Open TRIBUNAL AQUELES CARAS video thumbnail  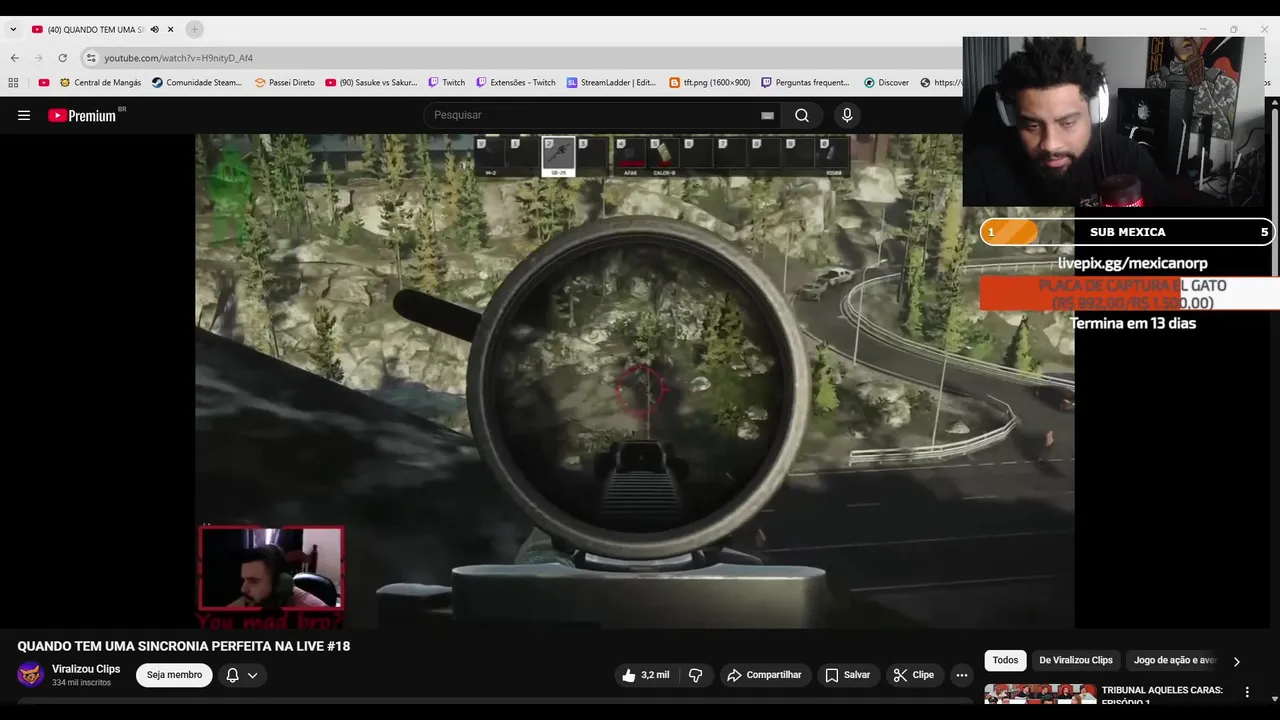tap(1040, 694)
